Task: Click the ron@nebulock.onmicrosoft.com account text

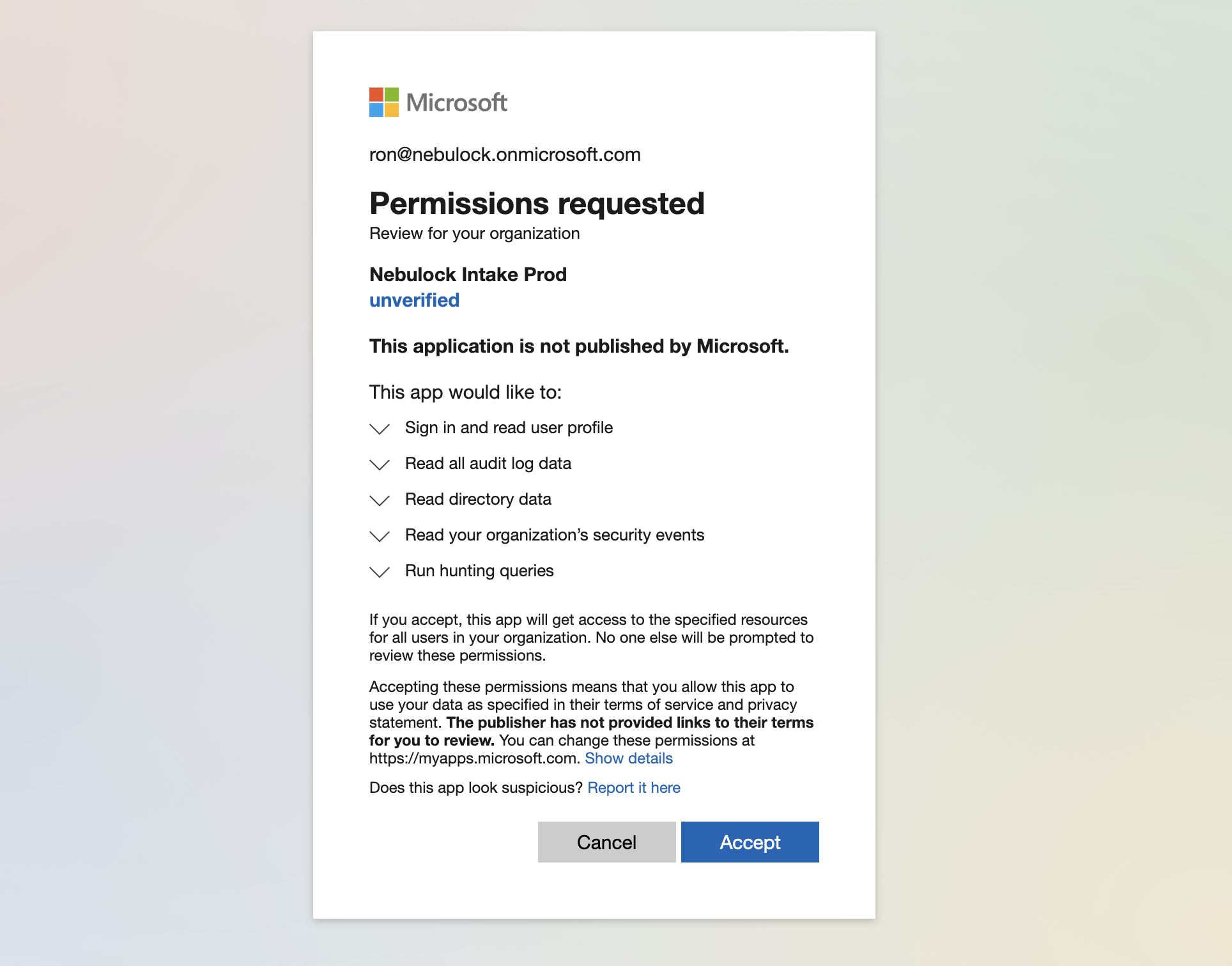Action: (505, 155)
